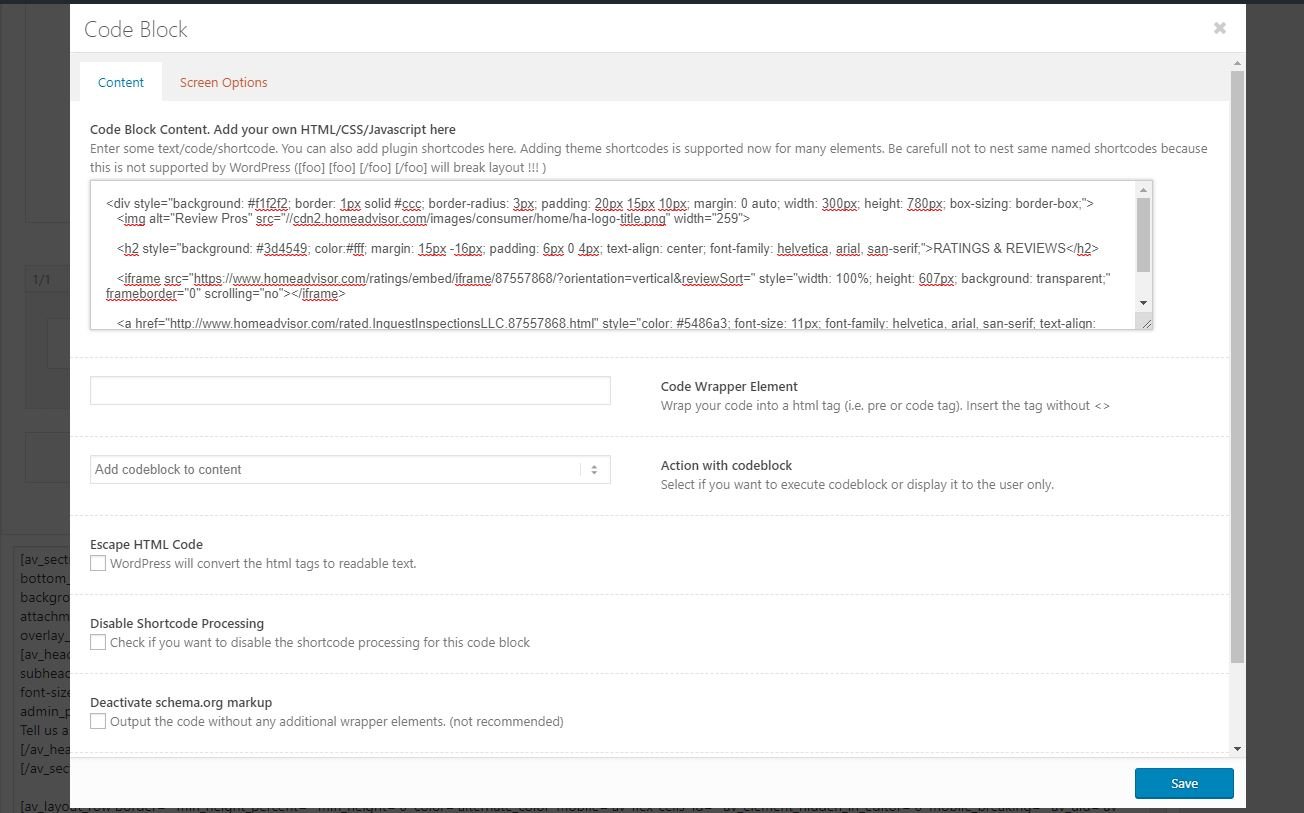Check Disable Shortcode Processing option

98,642
